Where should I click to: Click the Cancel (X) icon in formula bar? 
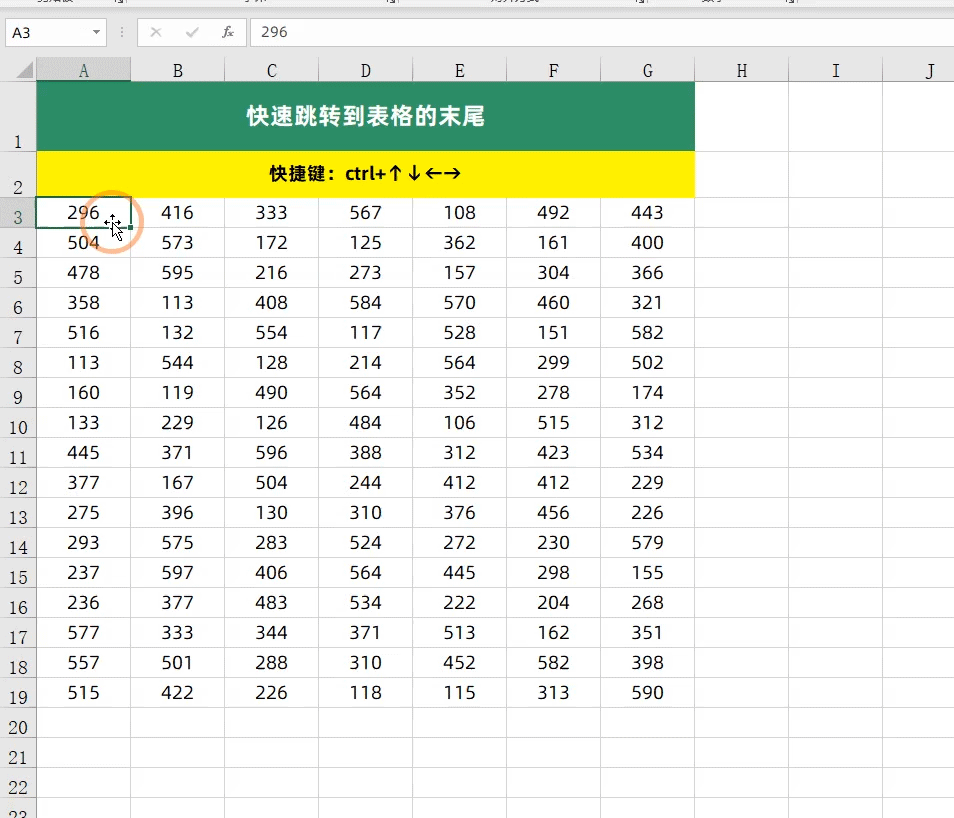tap(156, 32)
